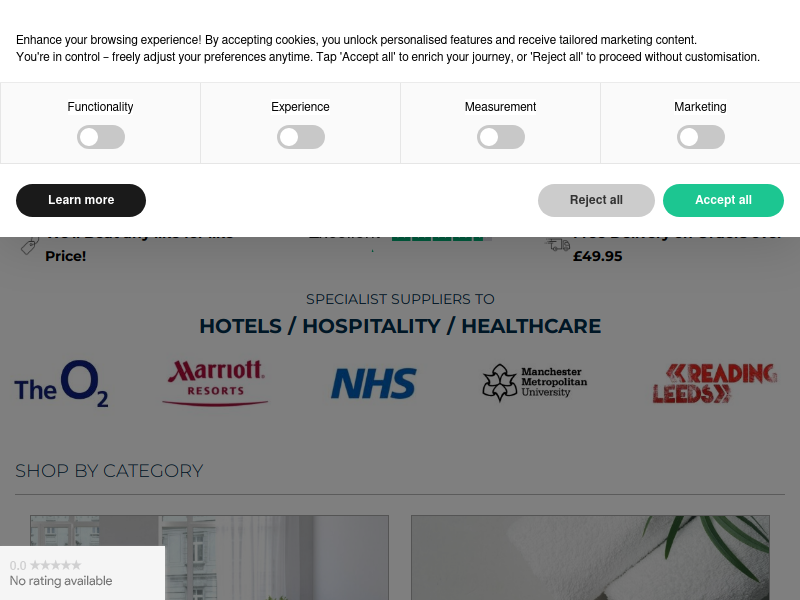Open Manchester Metropolitan University logo
Viewport: 800px width, 600px height.
point(534,383)
